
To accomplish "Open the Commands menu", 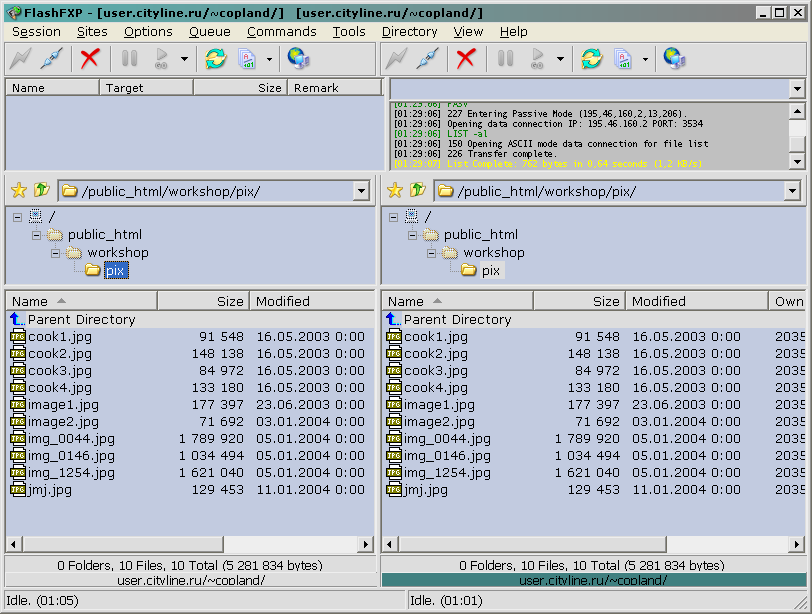I will point(281,31).
